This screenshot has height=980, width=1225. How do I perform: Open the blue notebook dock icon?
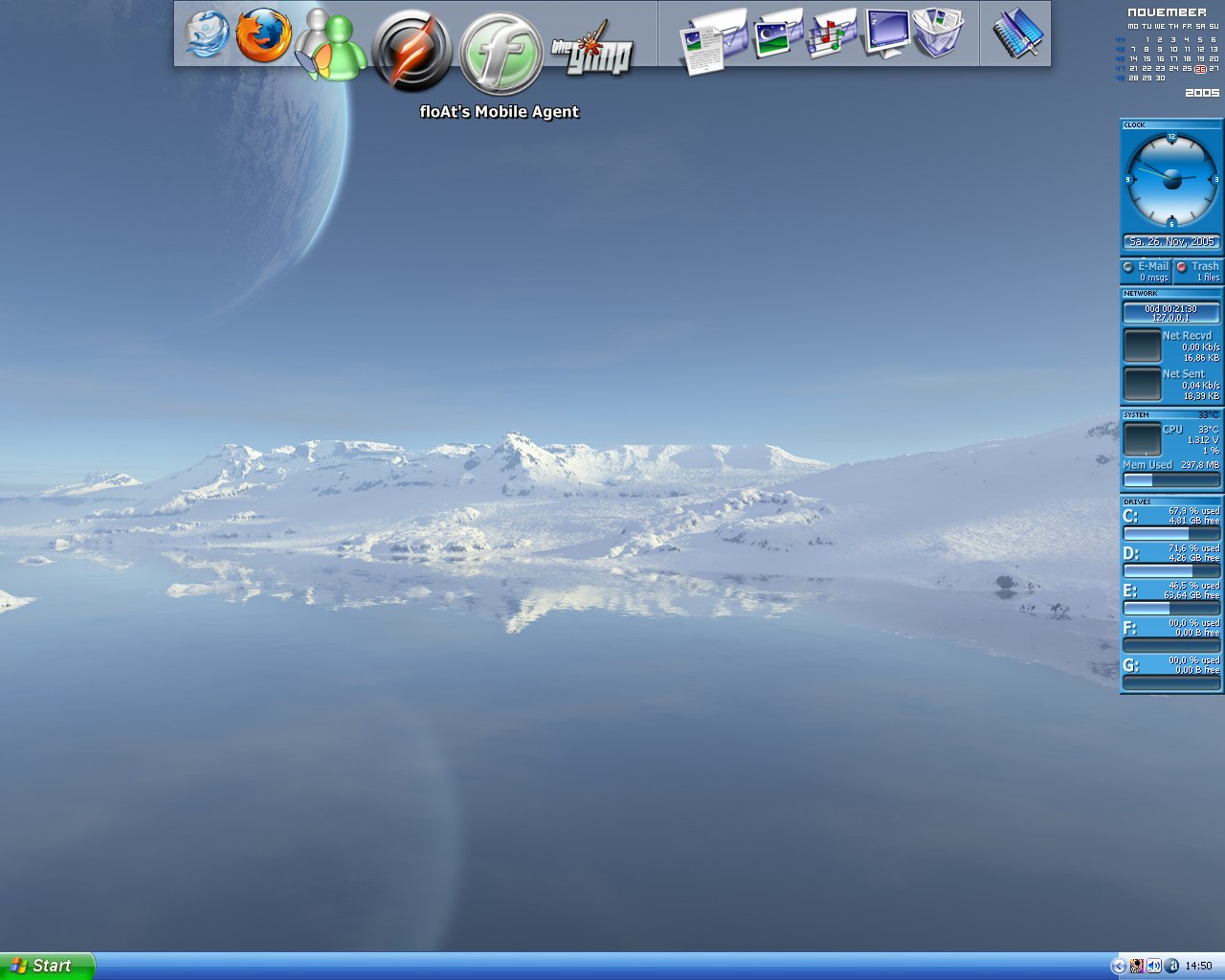coord(1015,33)
